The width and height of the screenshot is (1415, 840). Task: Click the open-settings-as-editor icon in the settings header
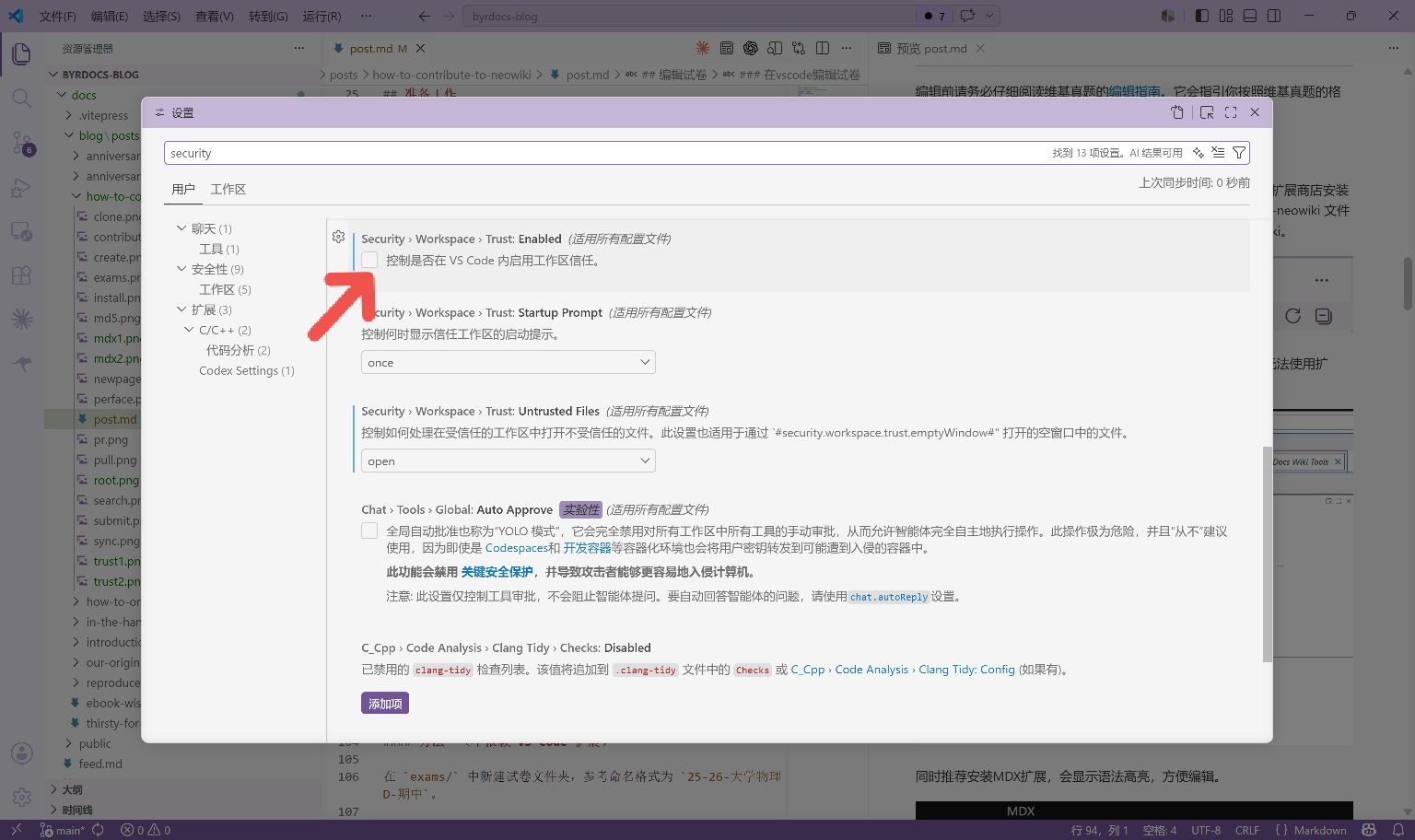click(1207, 112)
